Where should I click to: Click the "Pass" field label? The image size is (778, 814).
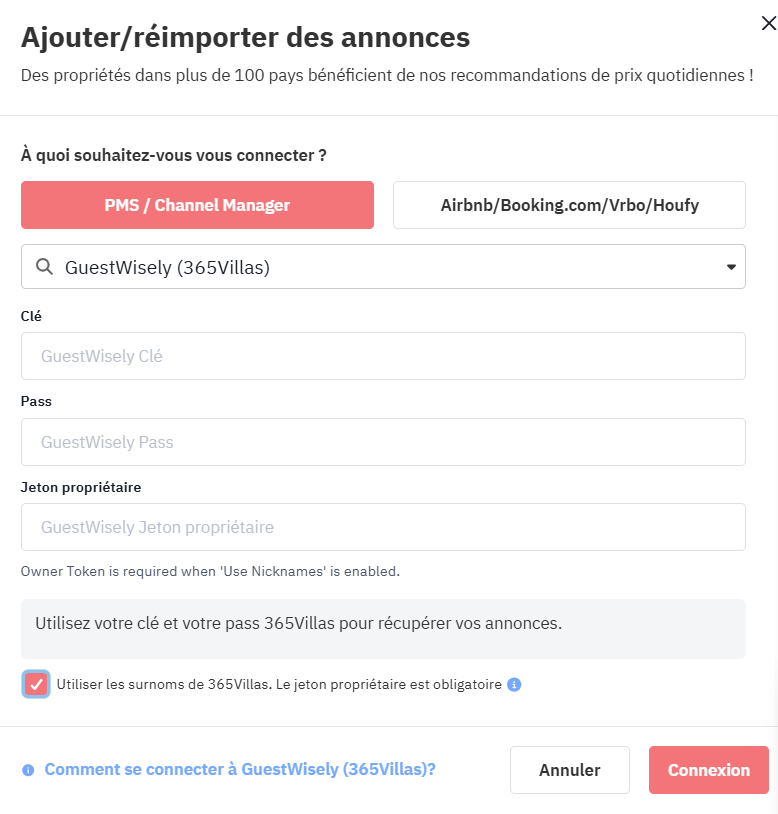[x=36, y=401]
